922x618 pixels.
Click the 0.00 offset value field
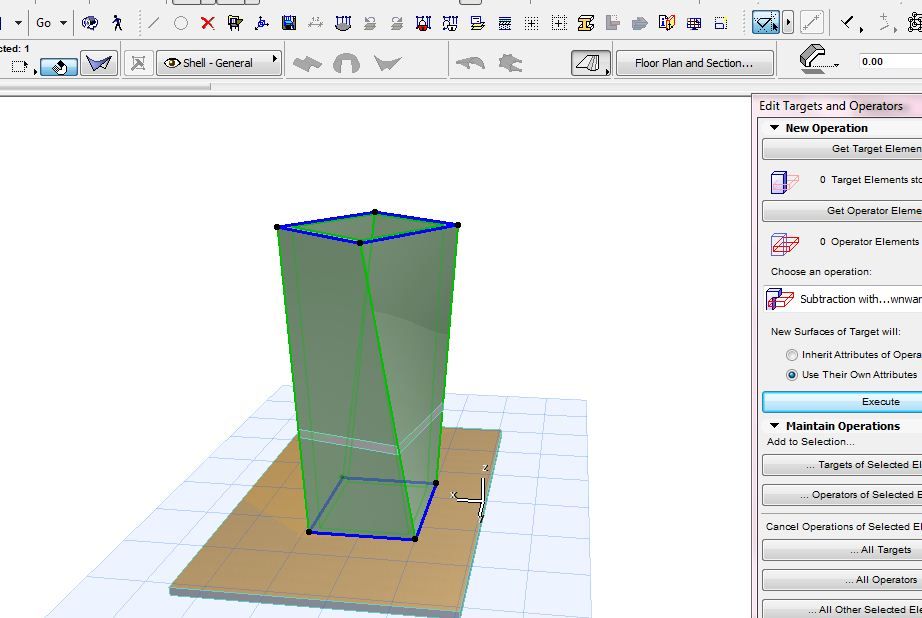pos(889,62)
